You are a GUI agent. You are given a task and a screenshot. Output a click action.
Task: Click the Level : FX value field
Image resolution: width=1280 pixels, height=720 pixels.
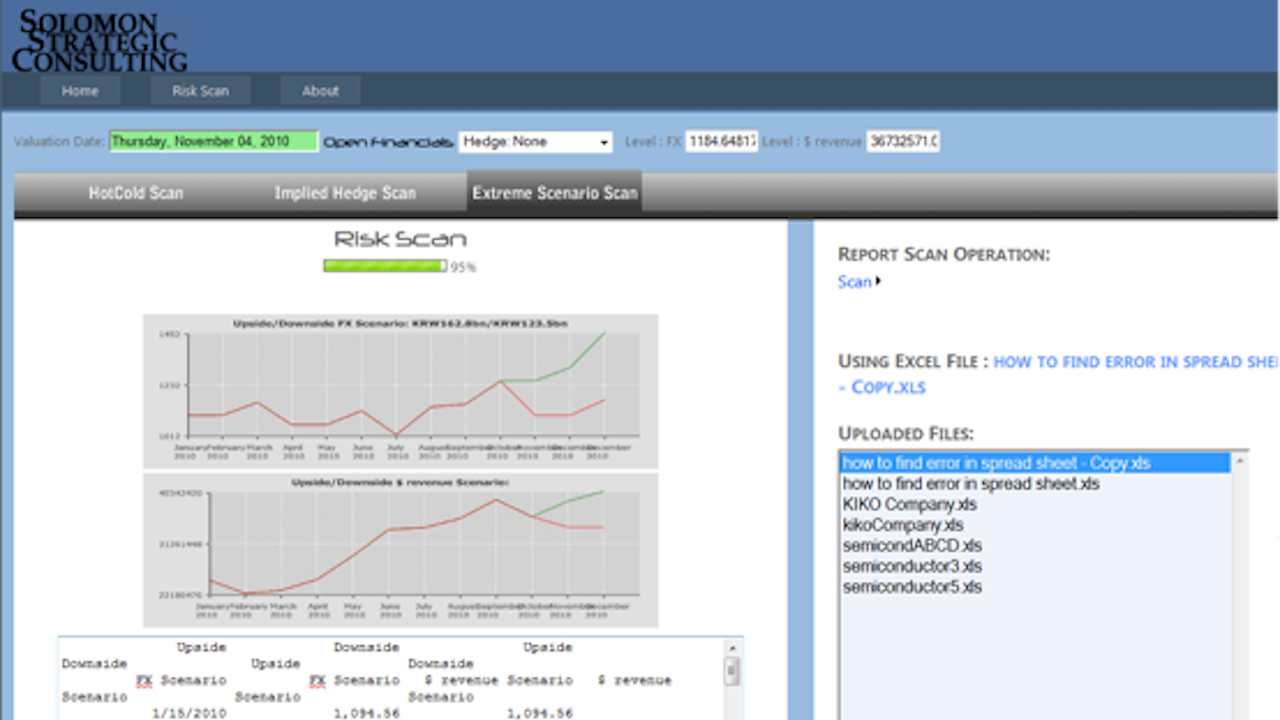coord(721,142)
